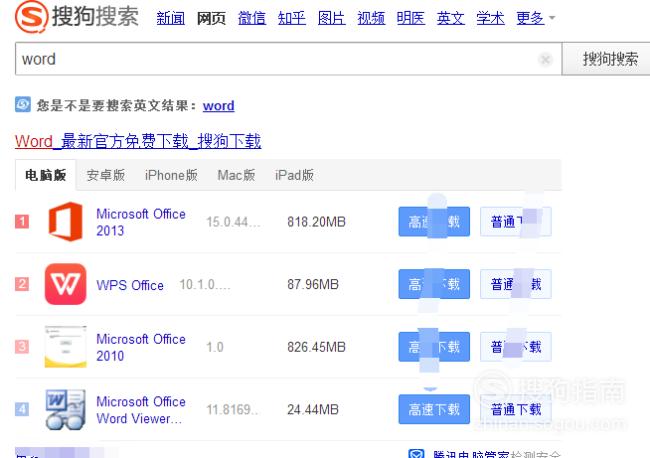Switch to 图片 search

pos(332,18)
